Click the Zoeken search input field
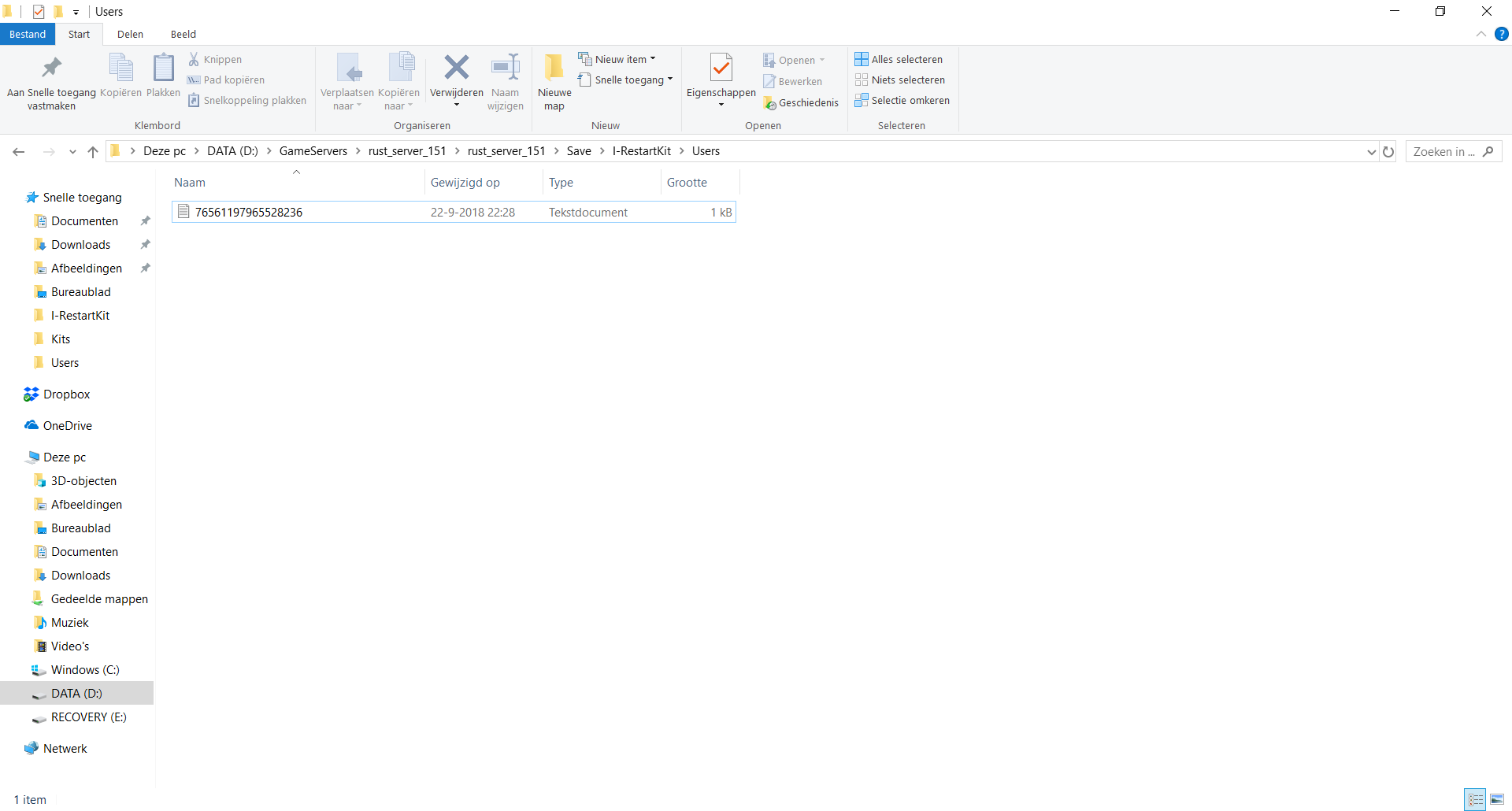This screenshot has width=1512, height=811. [1444, 152]
